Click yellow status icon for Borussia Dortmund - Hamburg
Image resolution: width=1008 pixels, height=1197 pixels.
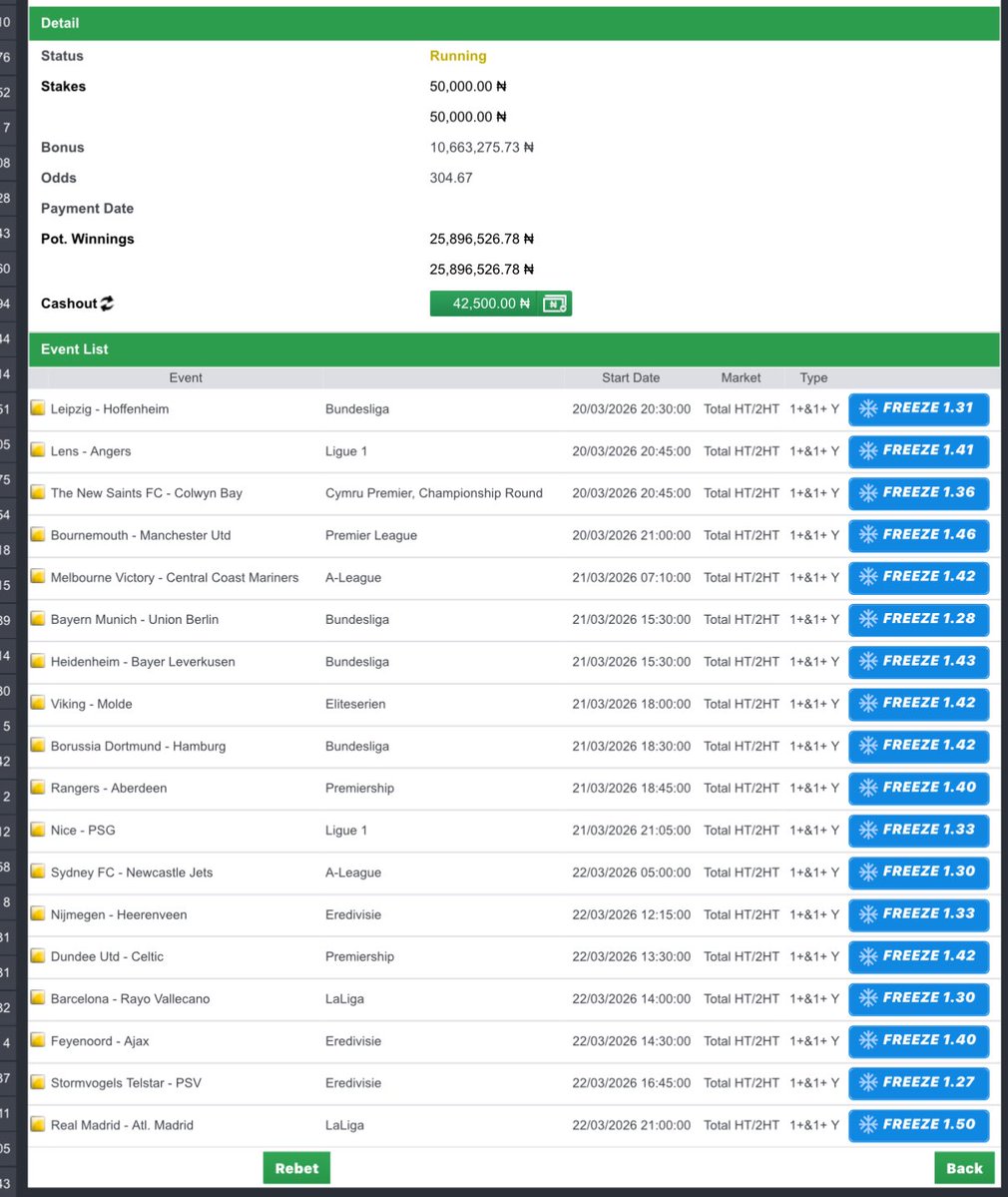pos(37,745)
